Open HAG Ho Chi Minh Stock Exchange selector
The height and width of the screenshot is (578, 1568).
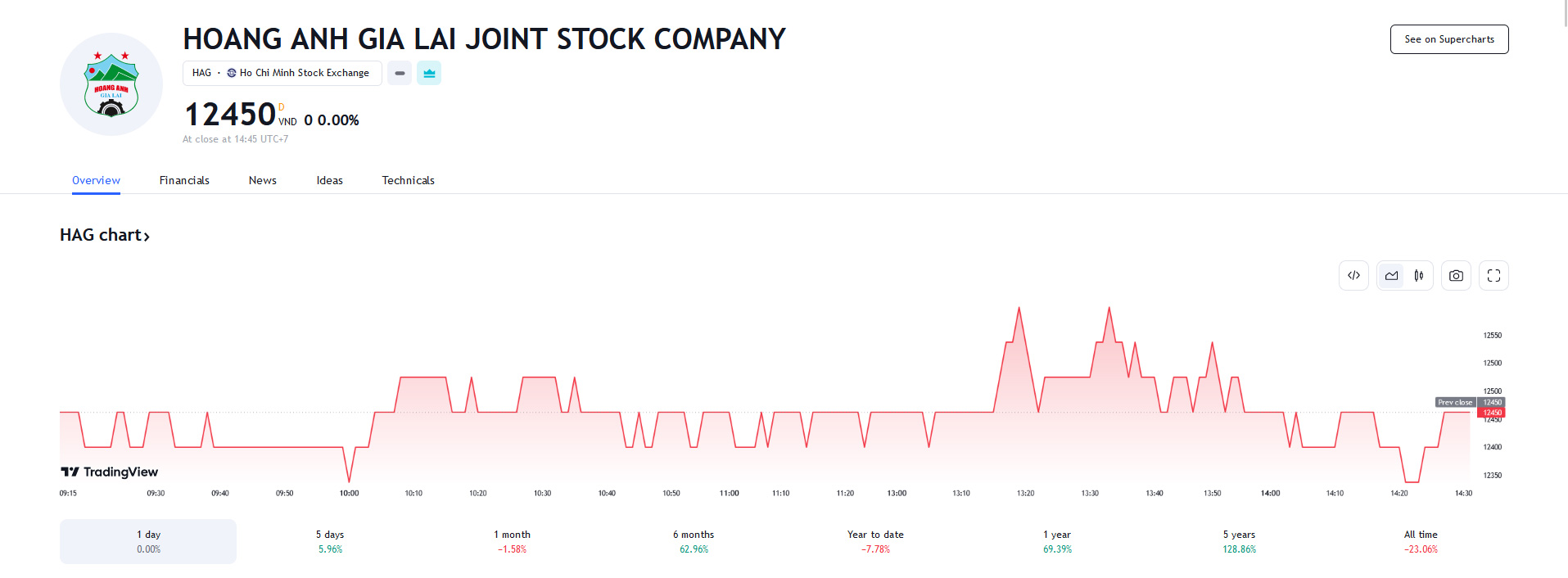[282, 73]
